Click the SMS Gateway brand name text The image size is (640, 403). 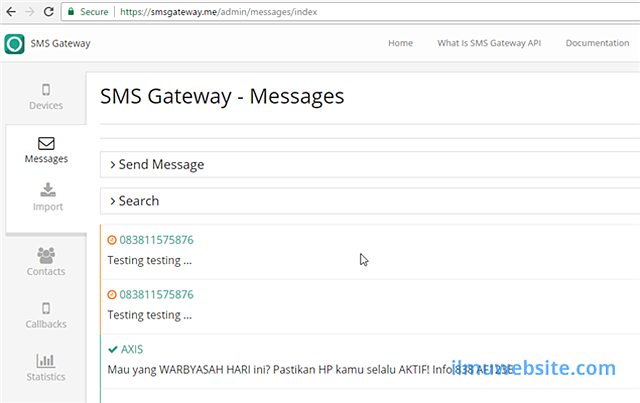tap(60, 43)
